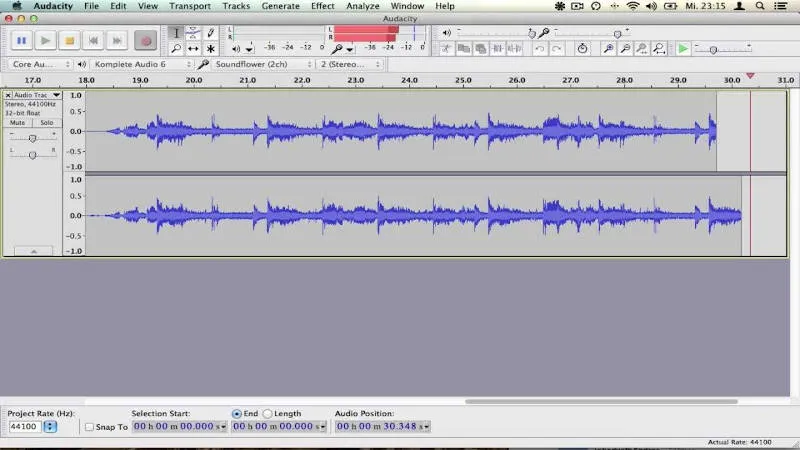Open the Sync-Lock clock tool

(x=582, y=48)
